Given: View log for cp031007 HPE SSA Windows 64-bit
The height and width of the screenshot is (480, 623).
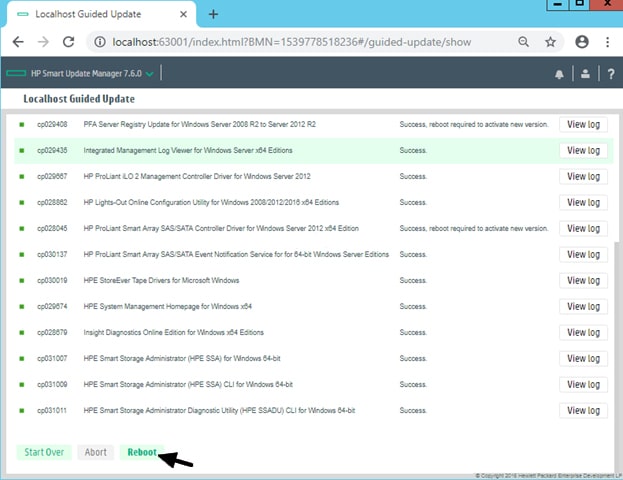Looking at the screenshot, I should coord(583,358).
